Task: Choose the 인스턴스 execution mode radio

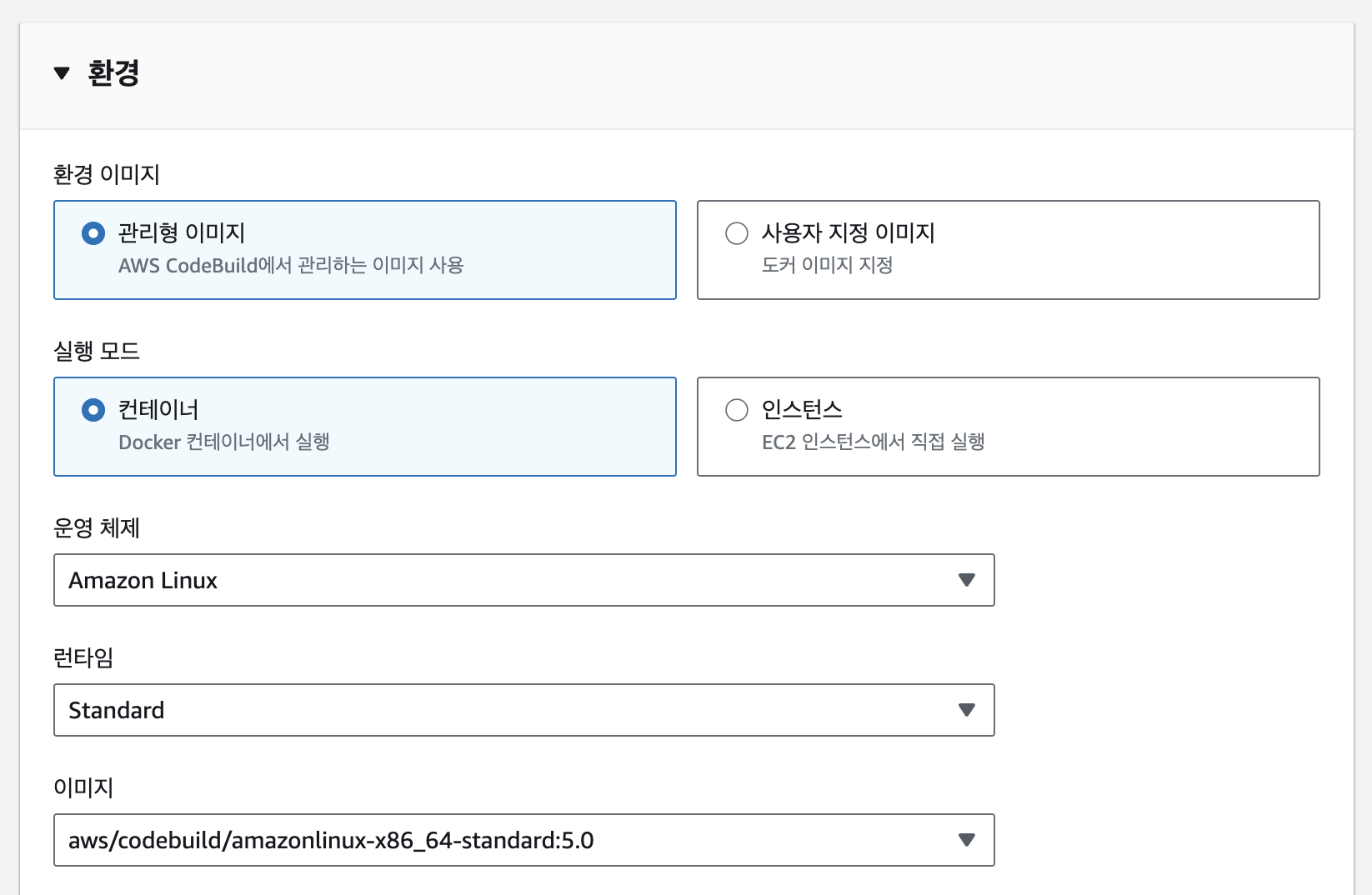Action: (x=737, y=410)
